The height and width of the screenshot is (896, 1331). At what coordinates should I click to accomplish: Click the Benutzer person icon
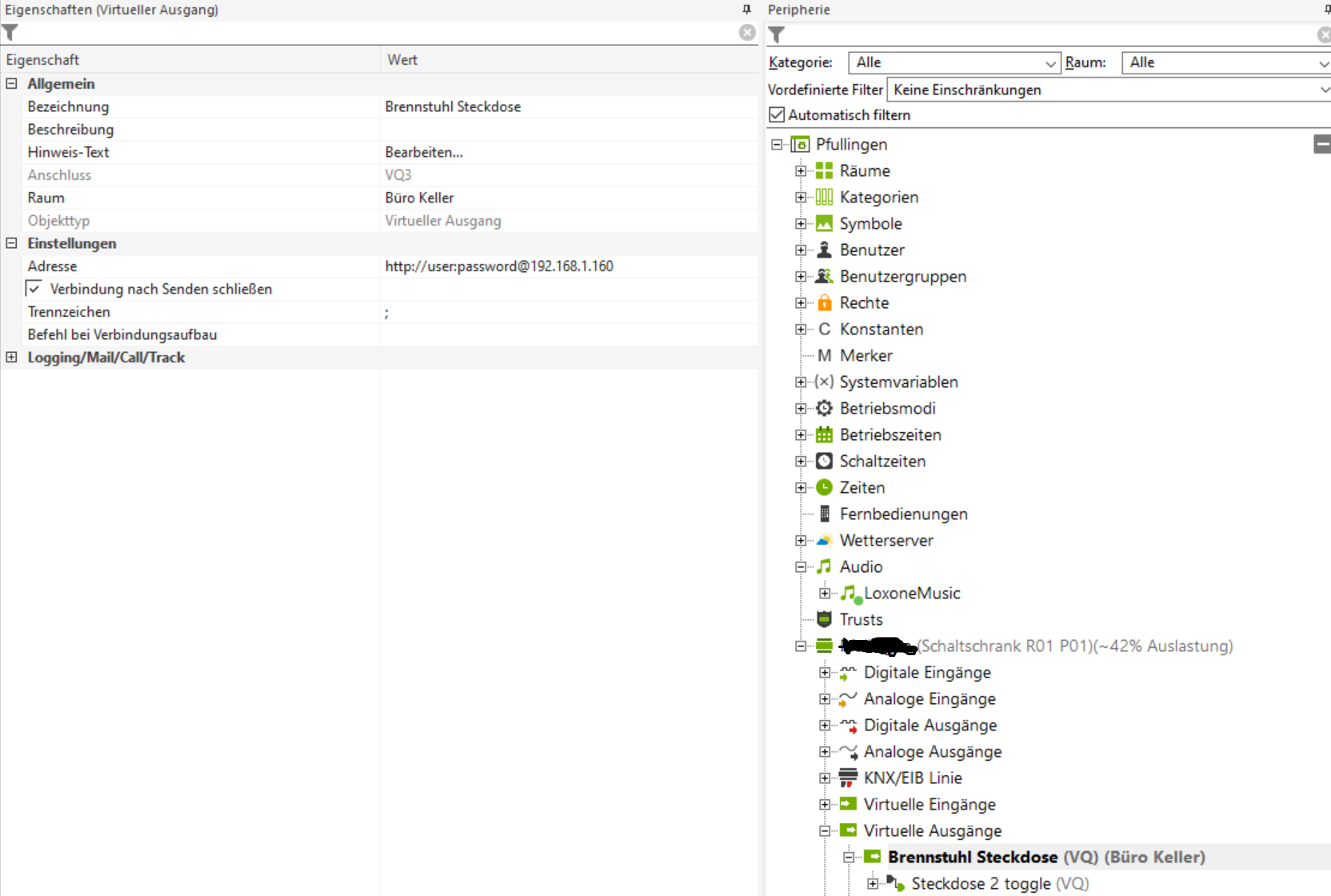coord(824,250)
